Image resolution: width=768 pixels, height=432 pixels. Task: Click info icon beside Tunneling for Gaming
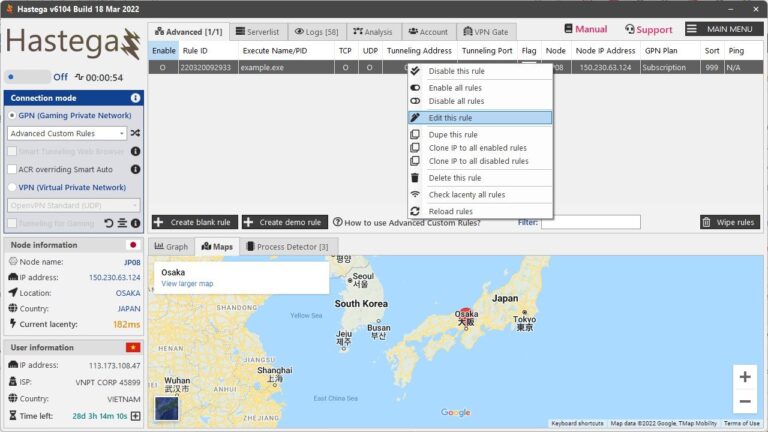click(x=136, y=223)
